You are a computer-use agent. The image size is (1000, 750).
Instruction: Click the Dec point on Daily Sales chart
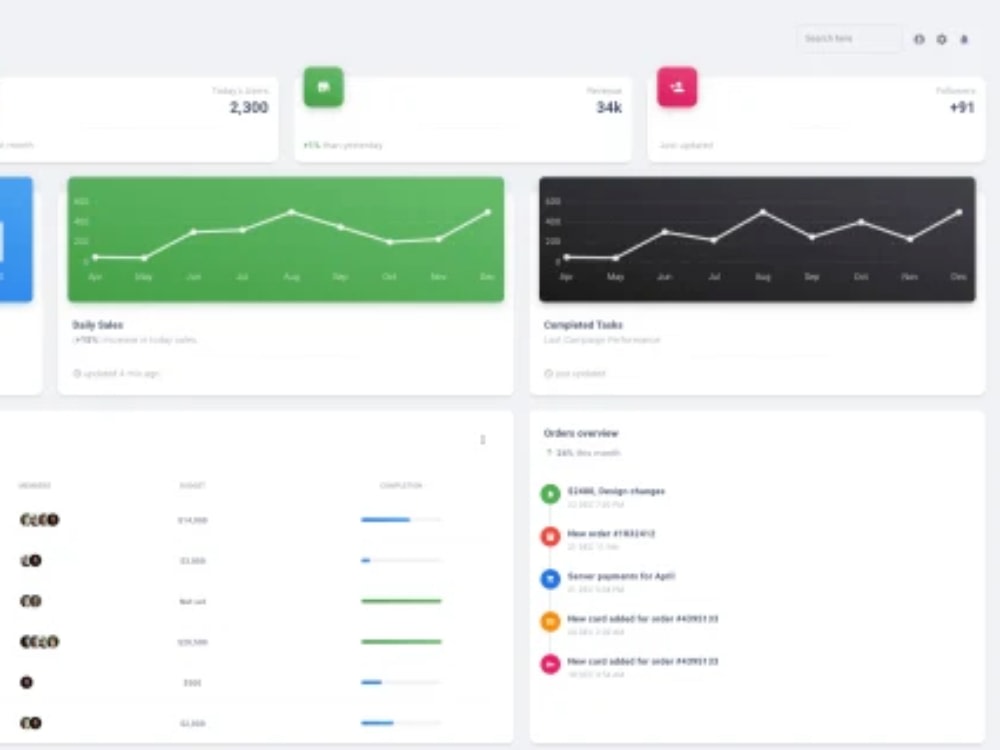(488, 212)
